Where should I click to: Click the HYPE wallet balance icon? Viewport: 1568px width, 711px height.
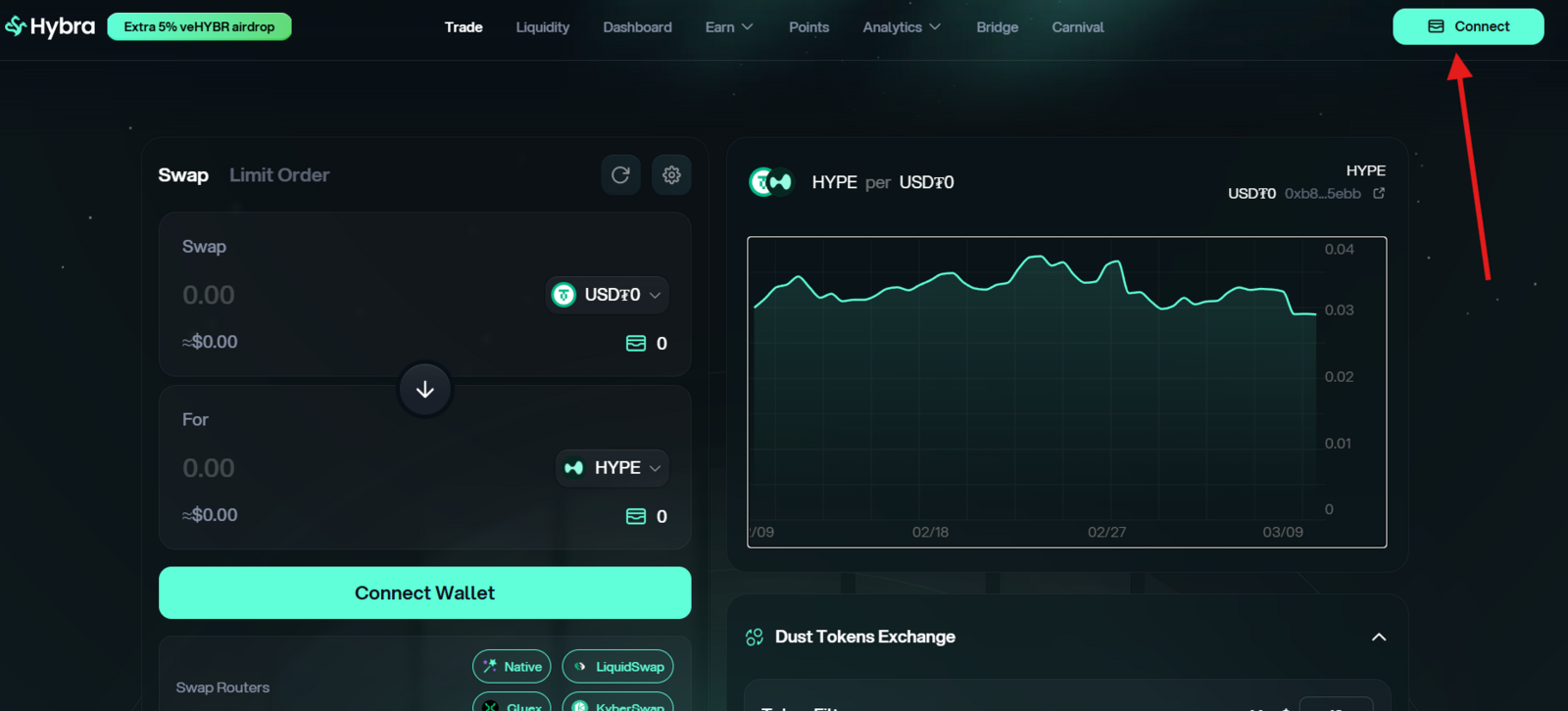point(636,516)
